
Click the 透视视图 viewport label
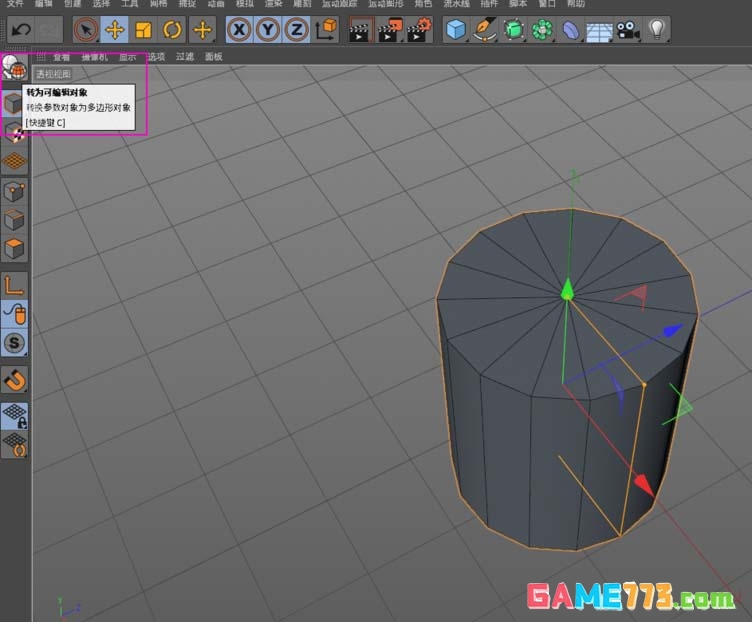53,74
